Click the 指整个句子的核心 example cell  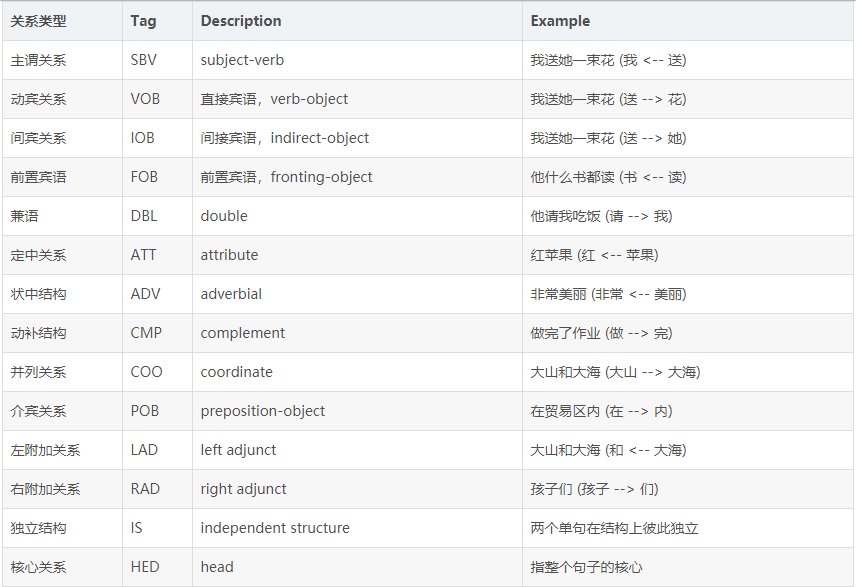(586, 567)
